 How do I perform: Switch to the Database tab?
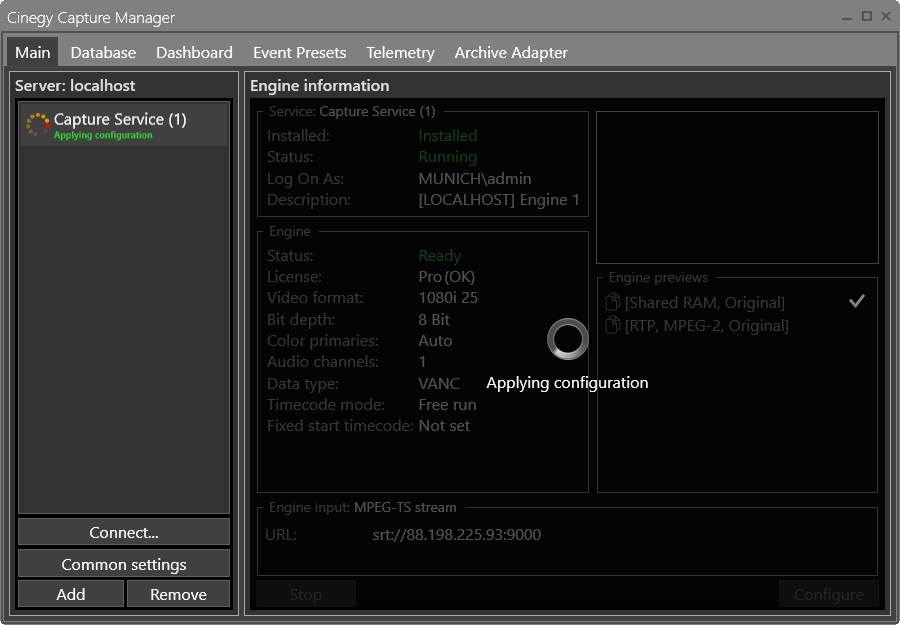(x=103, y=52)
